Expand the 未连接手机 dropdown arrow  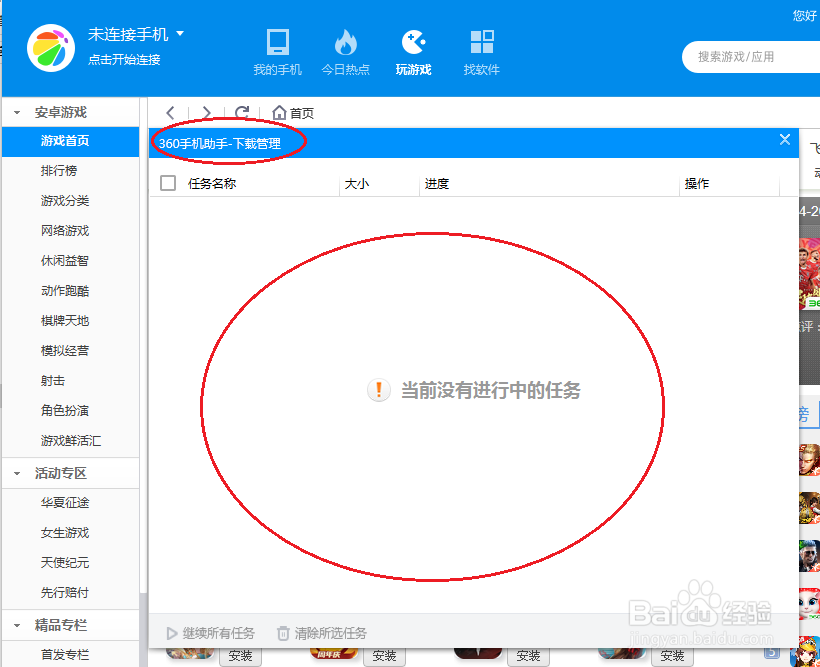pos(180,33)
